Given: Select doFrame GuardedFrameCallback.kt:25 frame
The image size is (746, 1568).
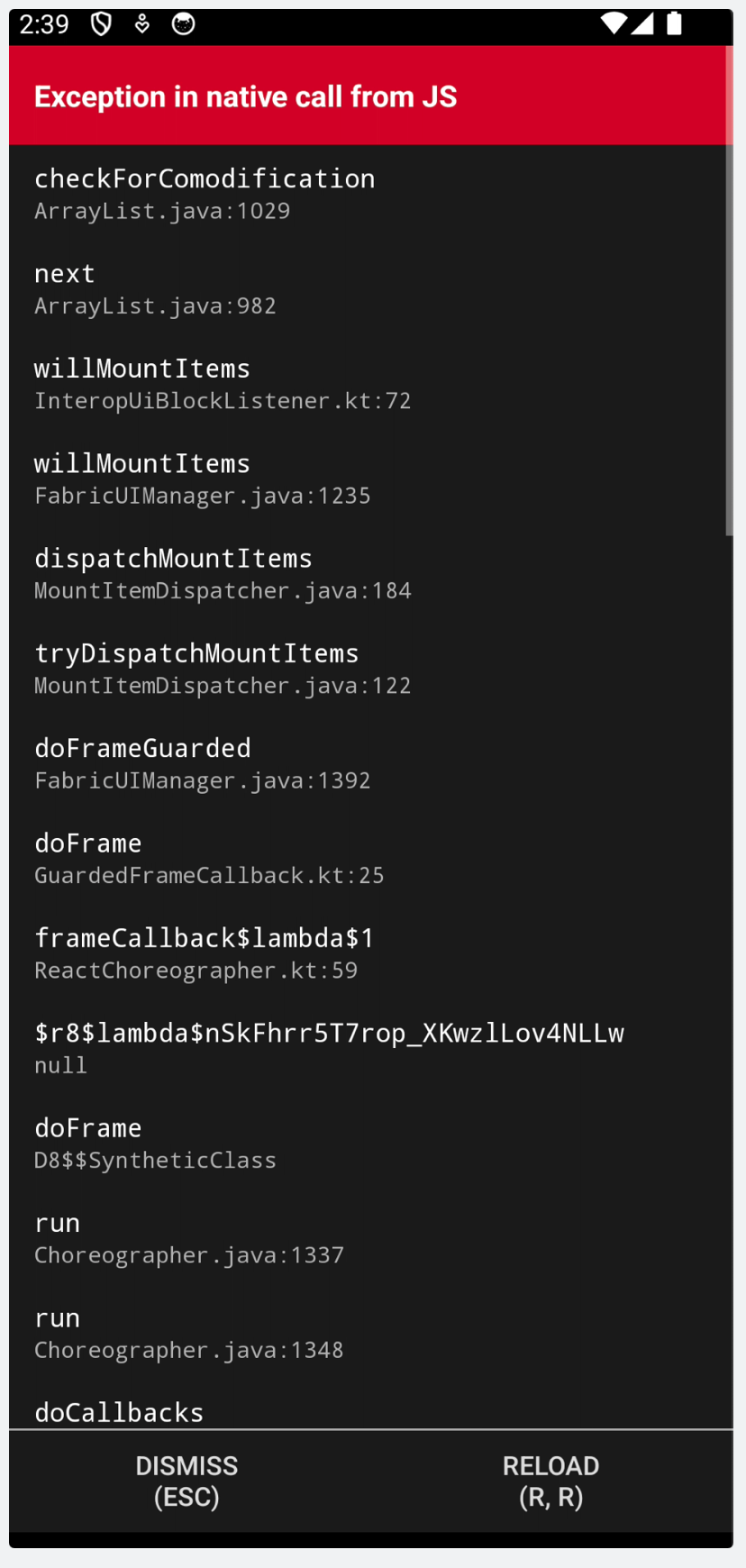Looking at the screenshot, I should 368,859.
